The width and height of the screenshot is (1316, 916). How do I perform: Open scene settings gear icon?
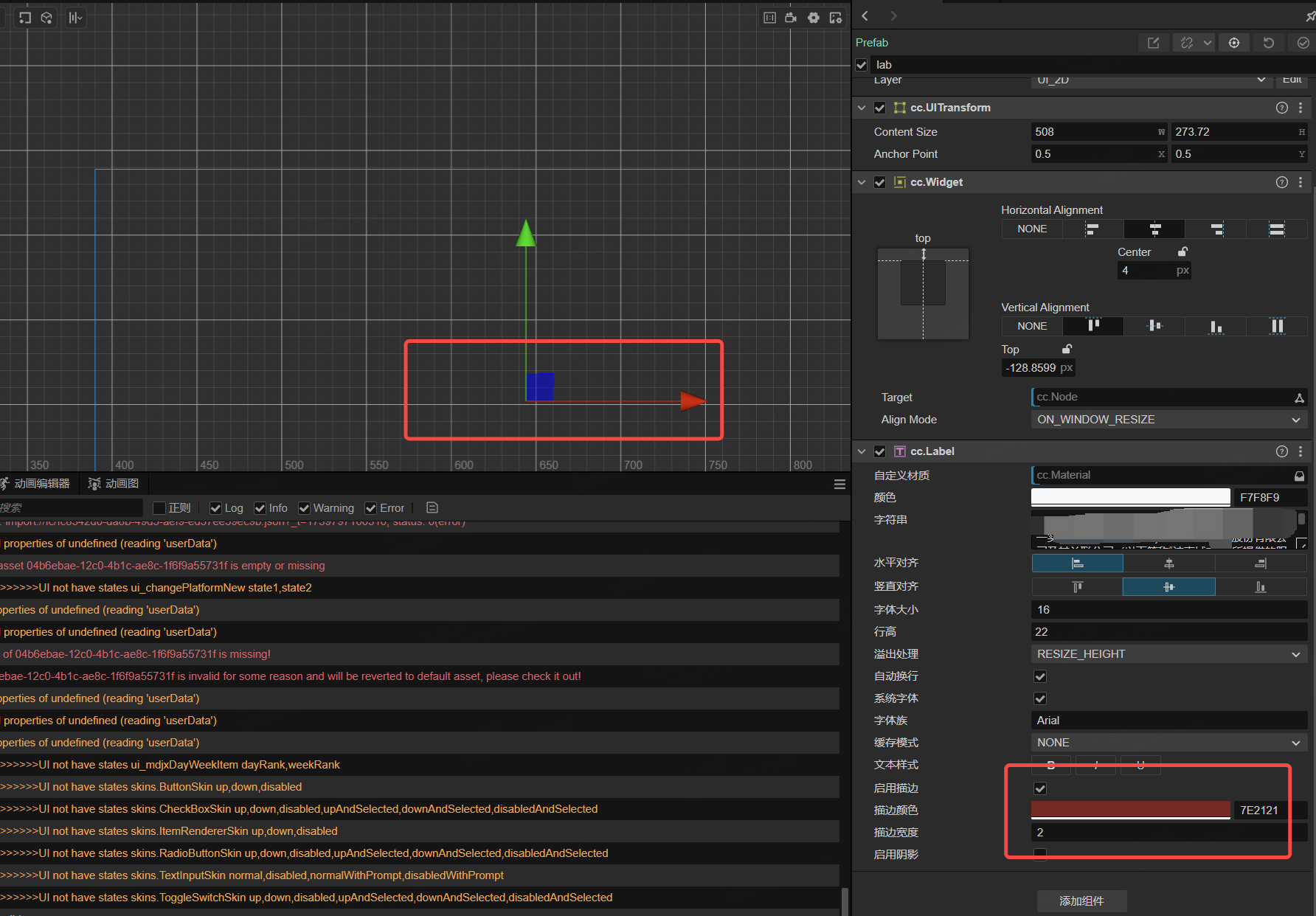pos(813,18)
